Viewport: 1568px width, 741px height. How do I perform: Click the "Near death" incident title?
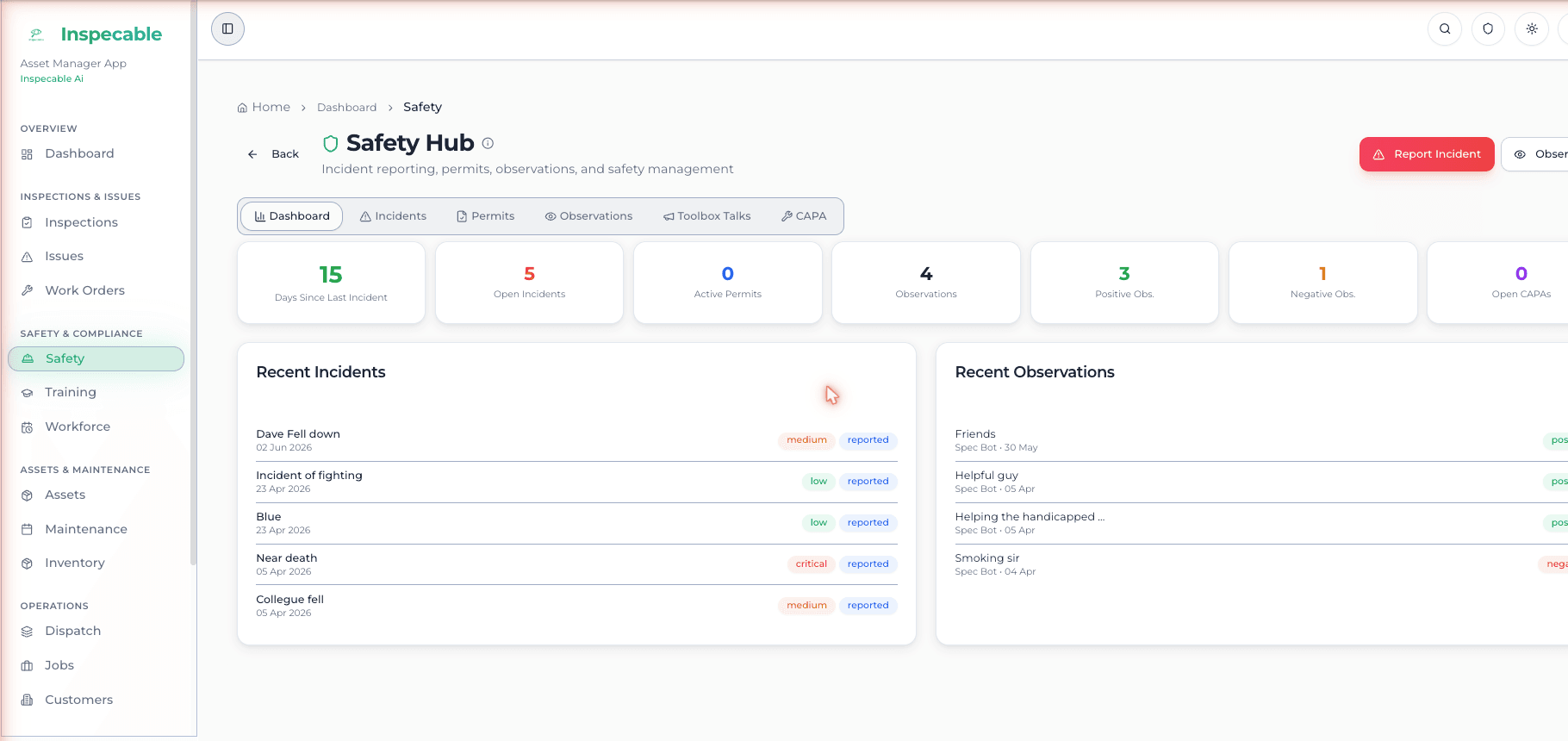pos(286,558)
